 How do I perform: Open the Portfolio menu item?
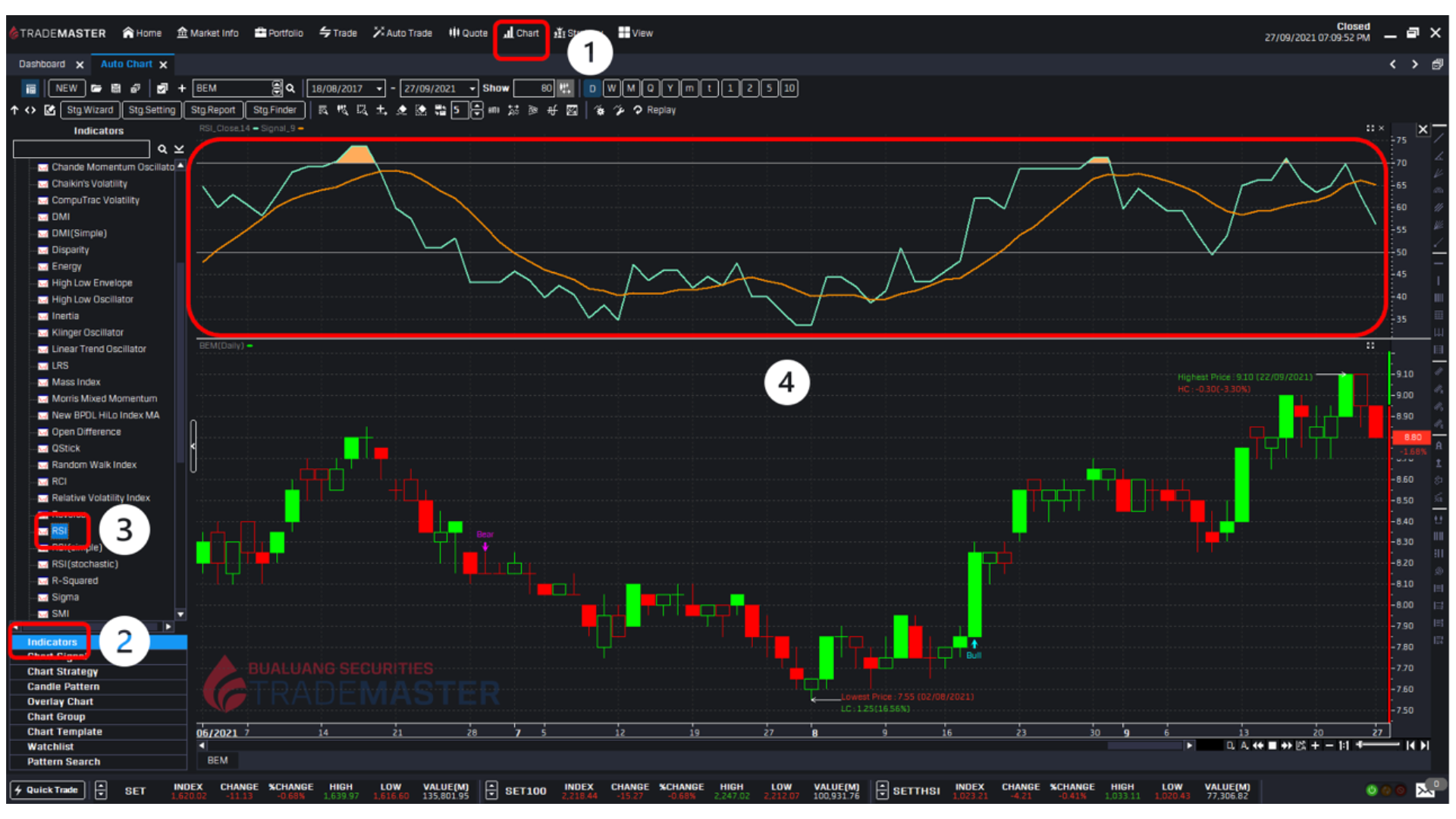278,33
